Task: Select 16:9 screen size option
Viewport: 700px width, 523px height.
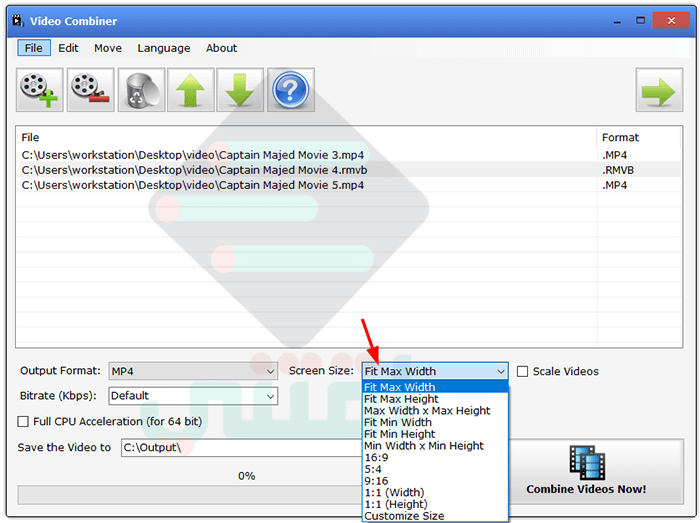Action: [435, 457]
